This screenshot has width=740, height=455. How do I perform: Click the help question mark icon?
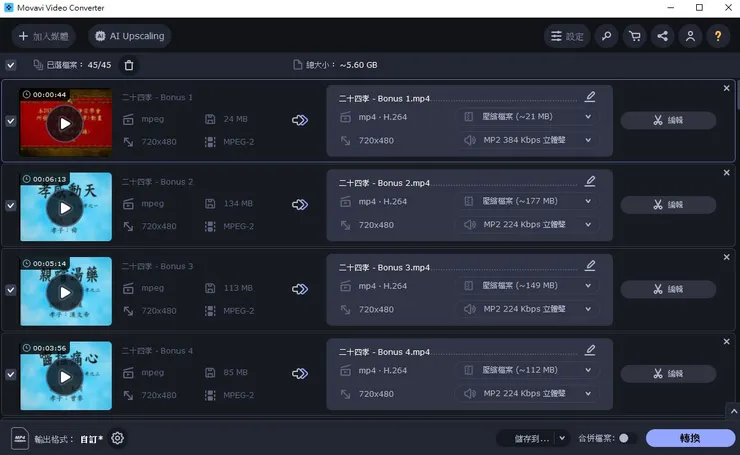[x=718, y=36]
